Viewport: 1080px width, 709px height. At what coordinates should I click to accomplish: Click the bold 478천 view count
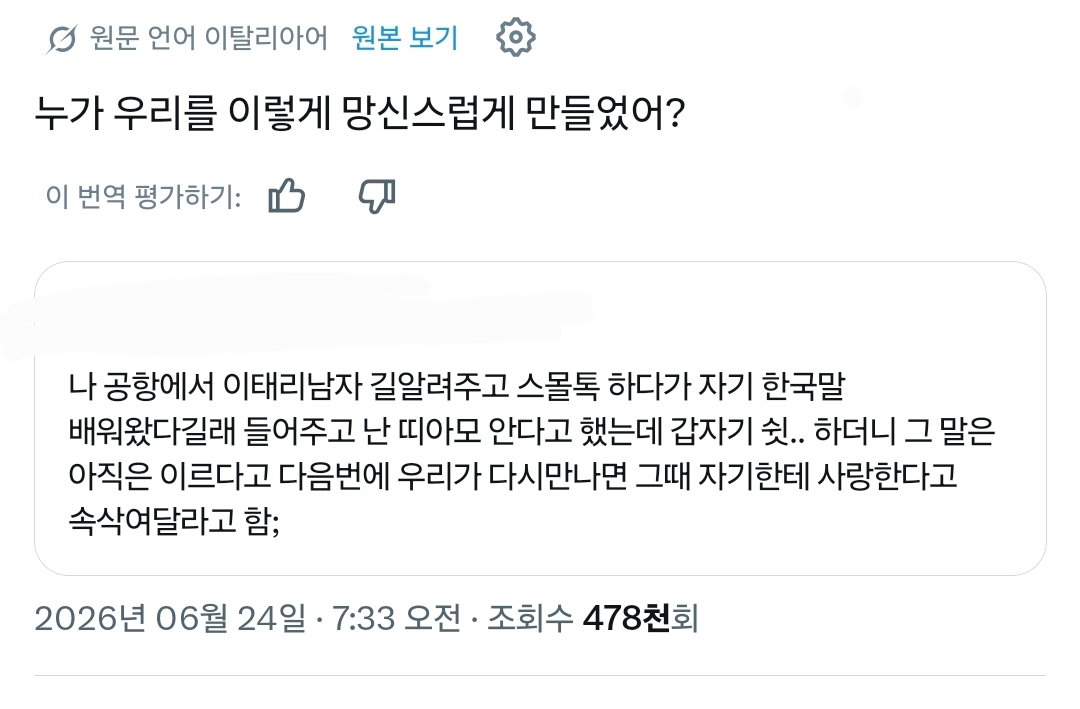pyautogui.click(x=626, y=617)
